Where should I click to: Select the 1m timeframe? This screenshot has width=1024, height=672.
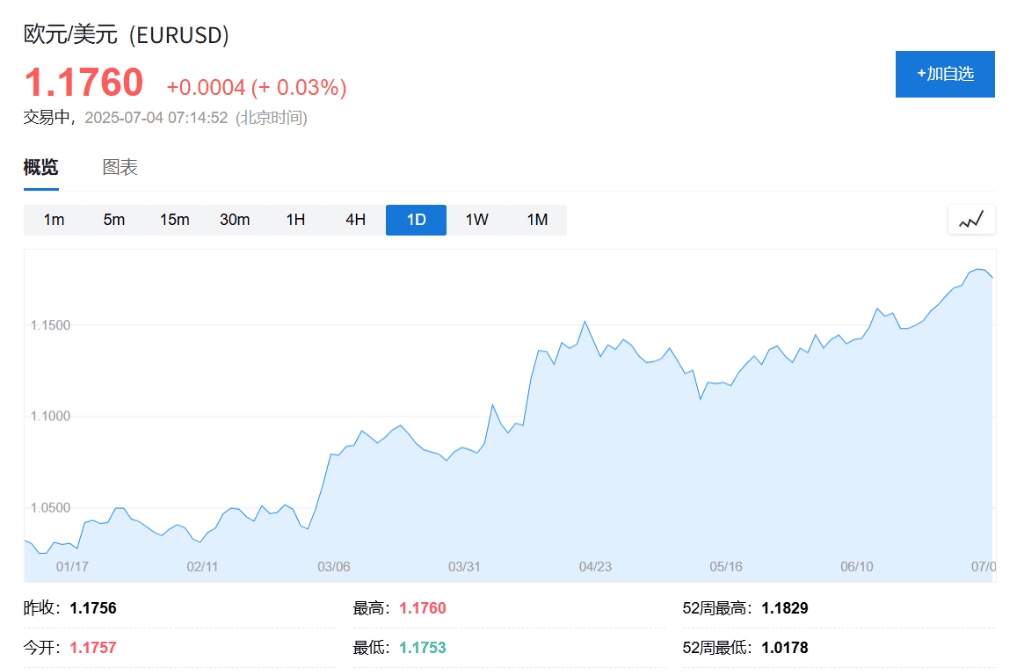54,220
